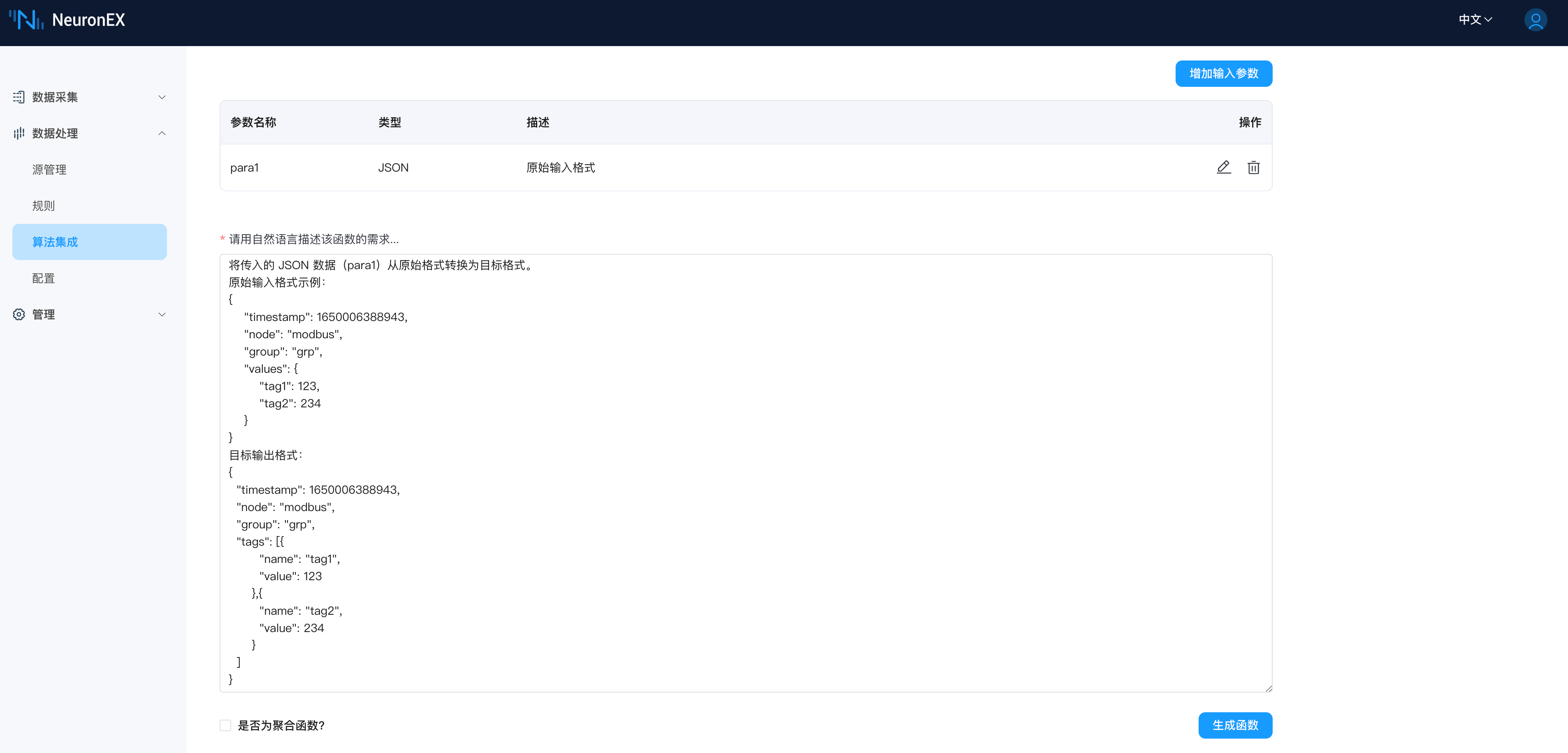Expand the 管理 menu chevron
Image resolution: width=1568 pixels, height=753 pixels.
162,315
